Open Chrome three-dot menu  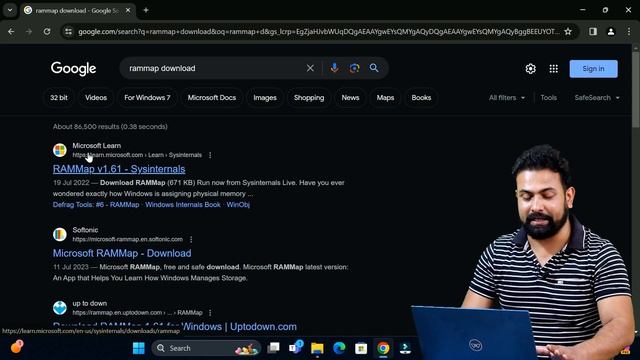tap(629, 31)
